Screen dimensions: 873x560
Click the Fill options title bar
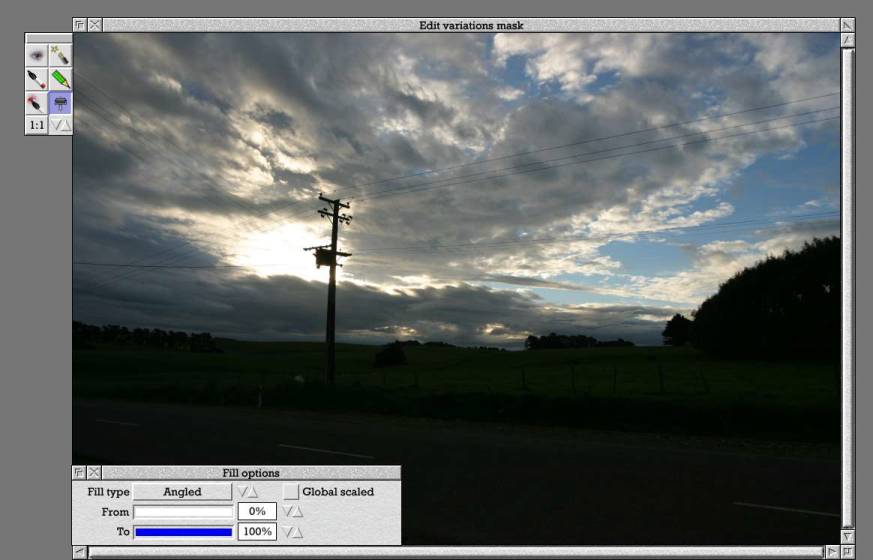[x=251, y=473]
